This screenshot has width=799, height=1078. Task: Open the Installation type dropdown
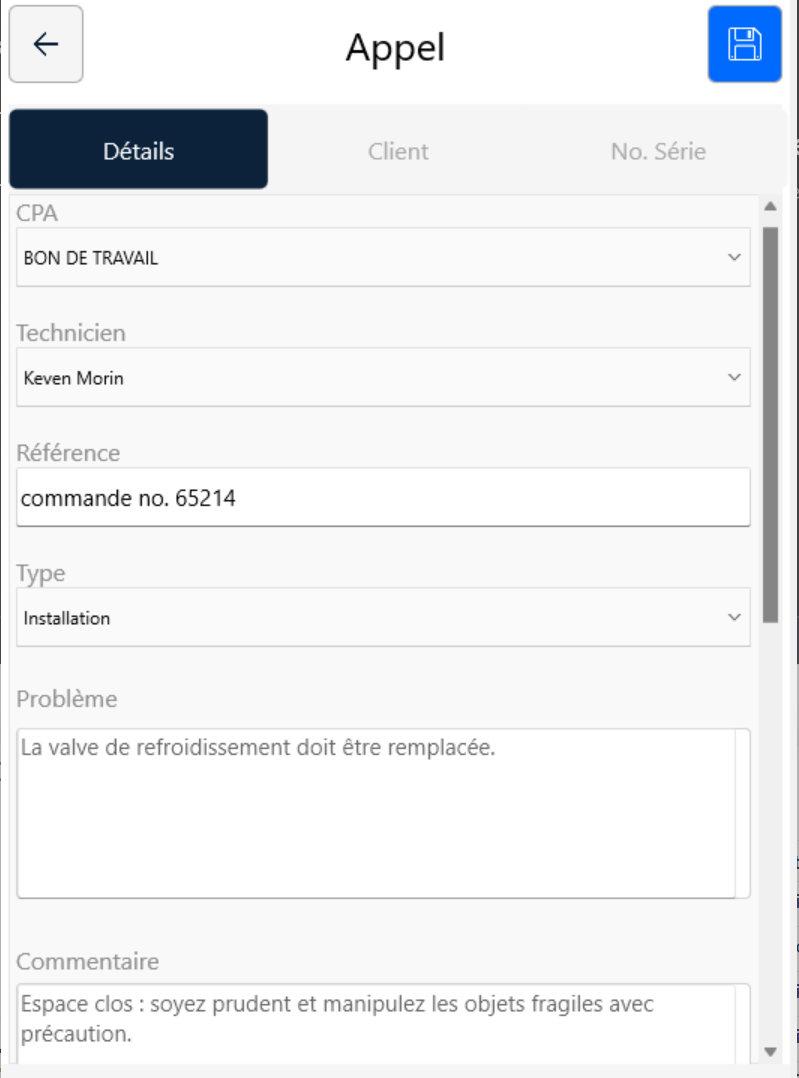[383, 617]
